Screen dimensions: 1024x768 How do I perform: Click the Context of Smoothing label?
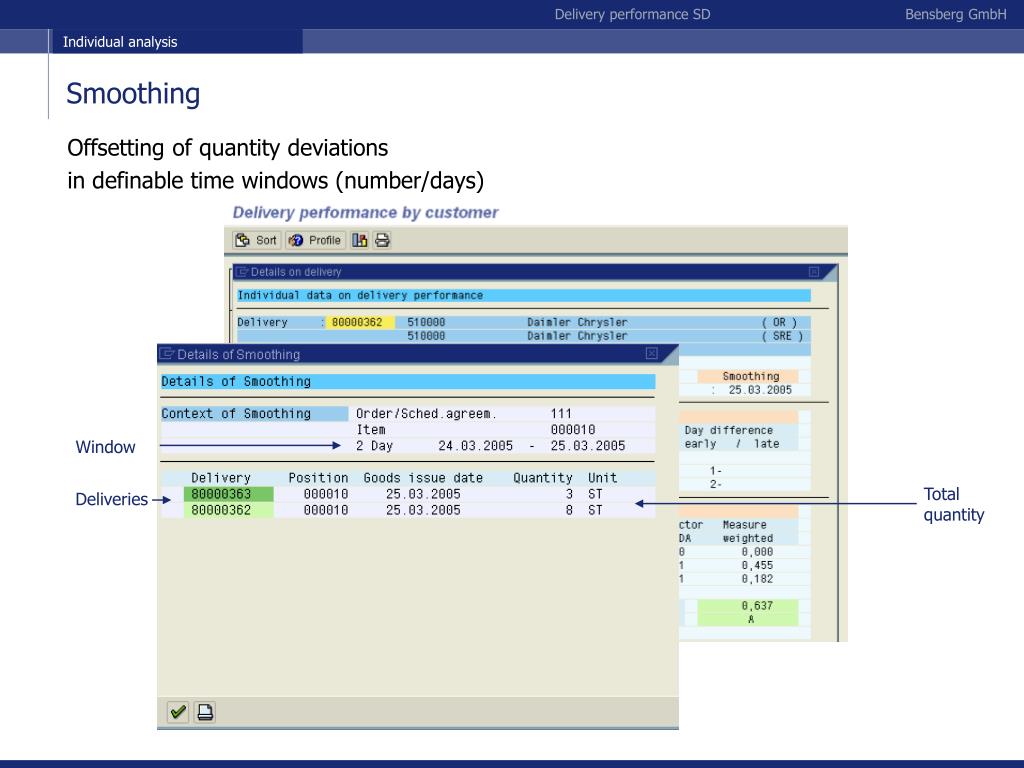(254, 413)
